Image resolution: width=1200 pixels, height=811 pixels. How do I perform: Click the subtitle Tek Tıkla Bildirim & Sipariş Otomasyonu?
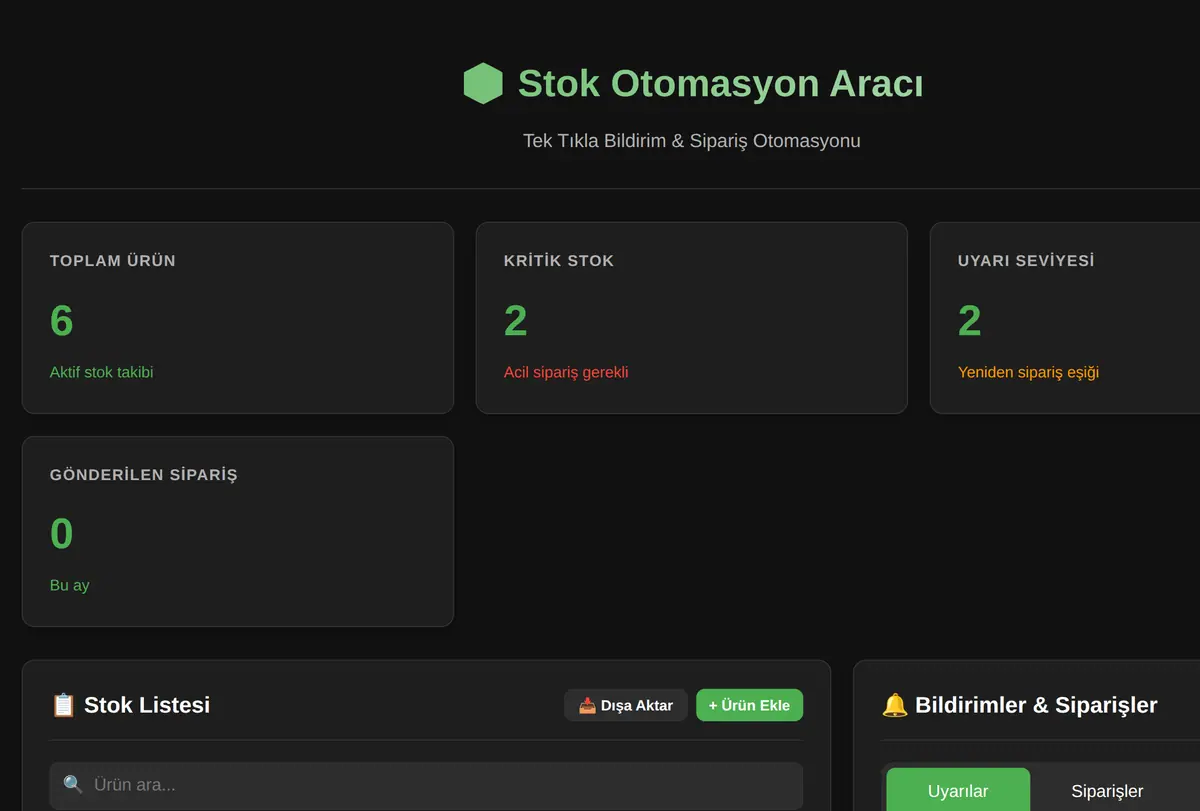[x=692, y=140]
